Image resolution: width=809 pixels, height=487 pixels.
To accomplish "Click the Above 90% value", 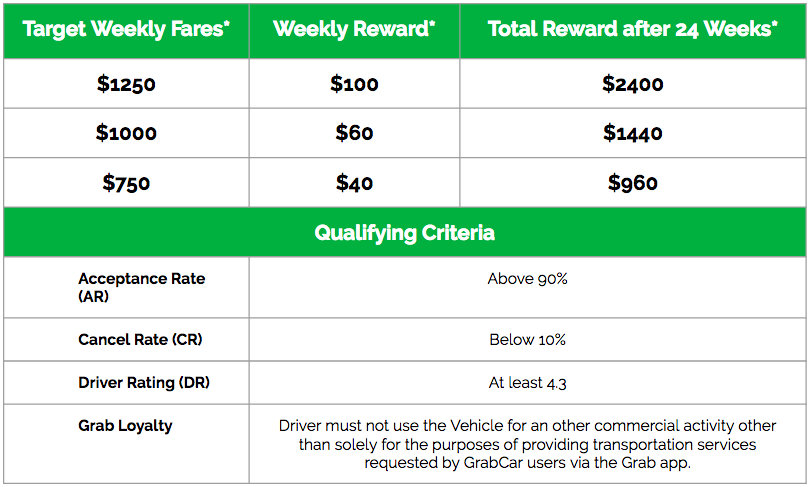I will 527,279.
